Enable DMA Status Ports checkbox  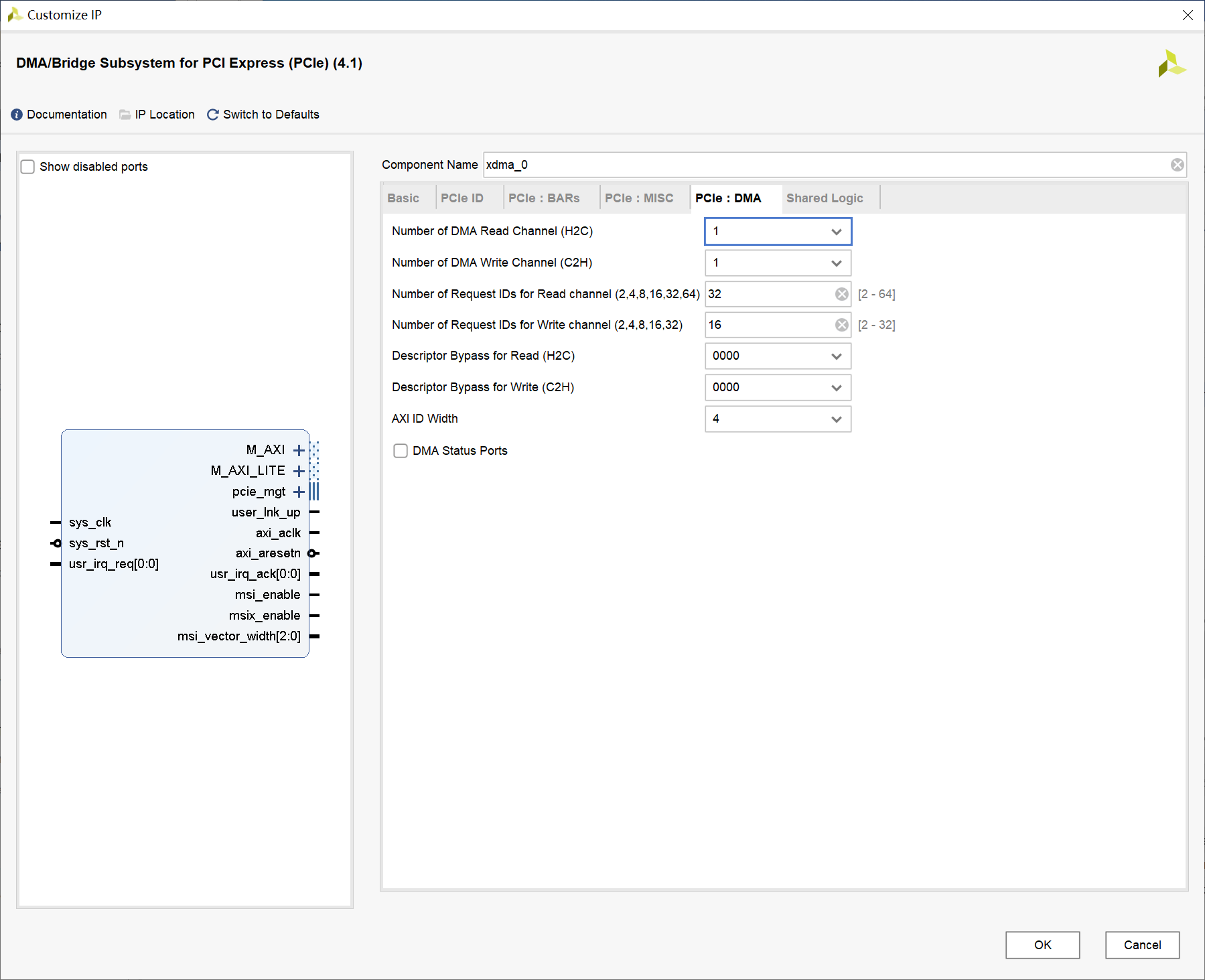[x=401, y=451]
